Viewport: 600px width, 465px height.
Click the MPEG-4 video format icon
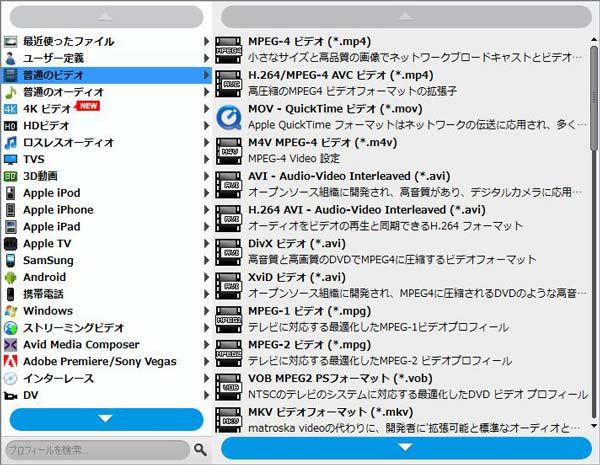[228, 50]
